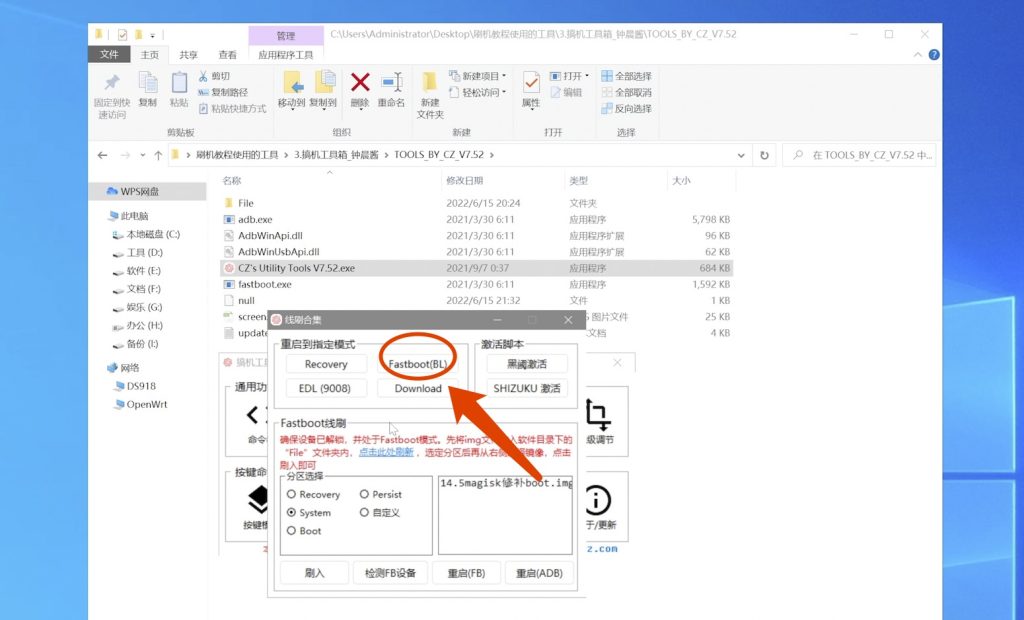Click the Fastboot(BL) reboot mode button

(418, 364)
